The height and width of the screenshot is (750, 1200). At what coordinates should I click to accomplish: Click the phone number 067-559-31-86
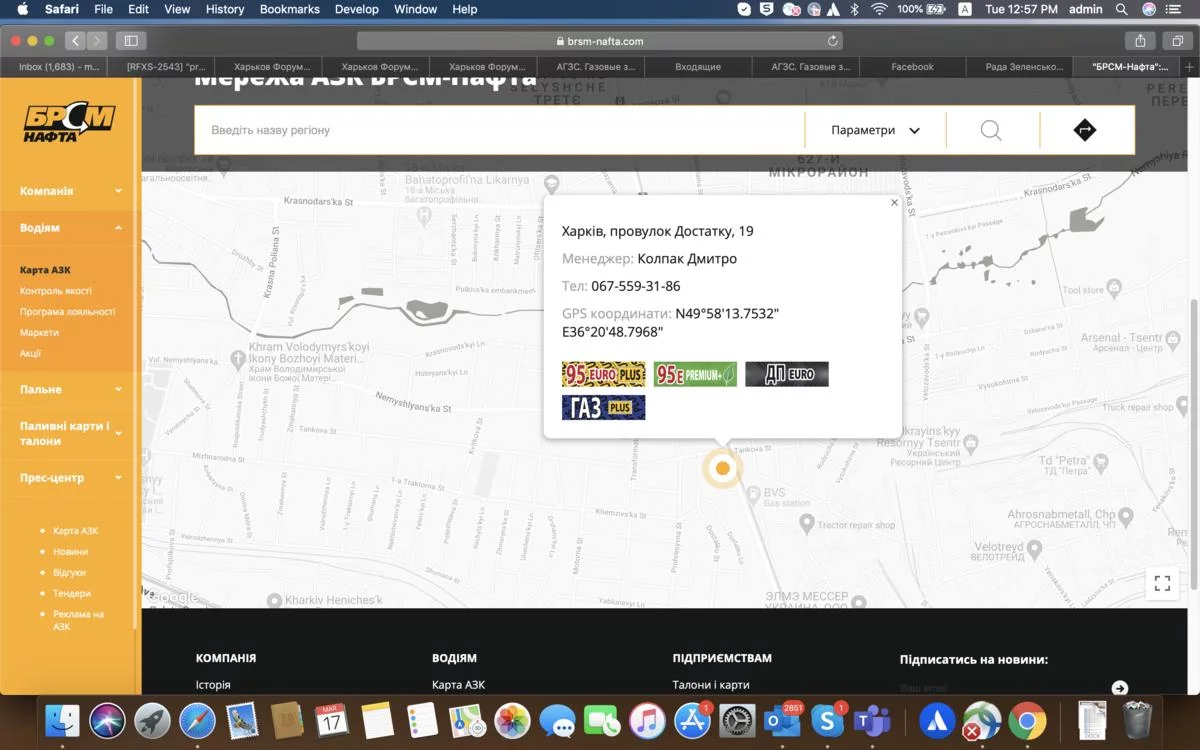pos(636,286)
